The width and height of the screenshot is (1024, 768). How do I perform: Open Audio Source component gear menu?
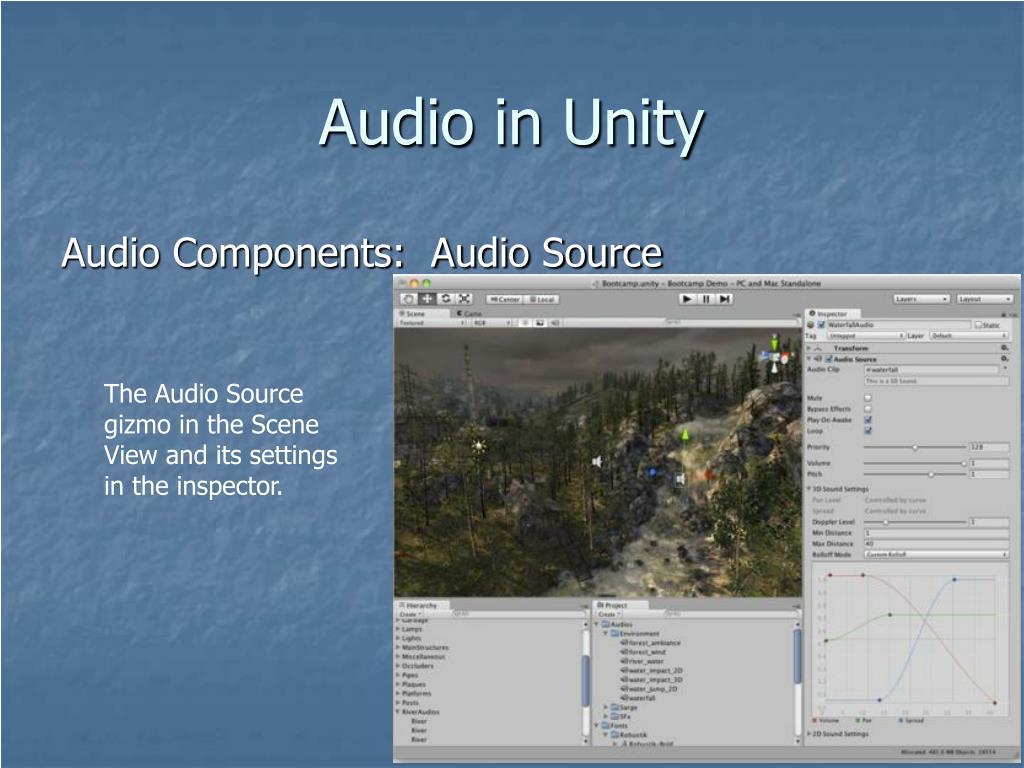1004,359
